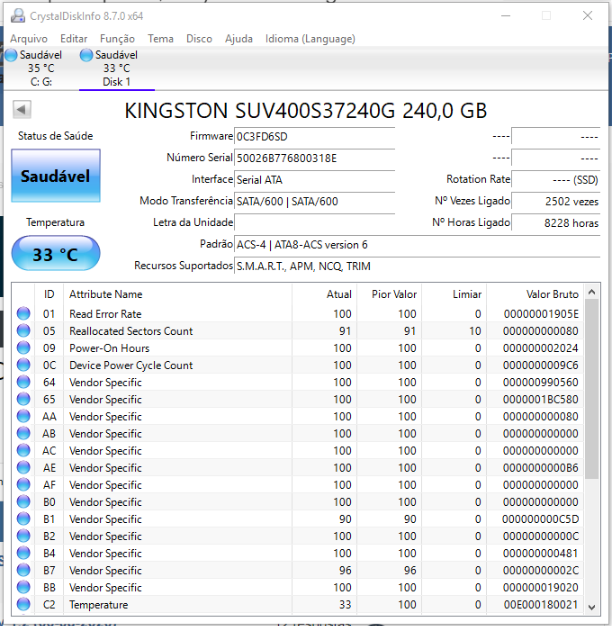The width and height of the screenshot is (612, 626).
Task: Click status orb of Read Error Rate row
Action: click(x=24, y=313)
